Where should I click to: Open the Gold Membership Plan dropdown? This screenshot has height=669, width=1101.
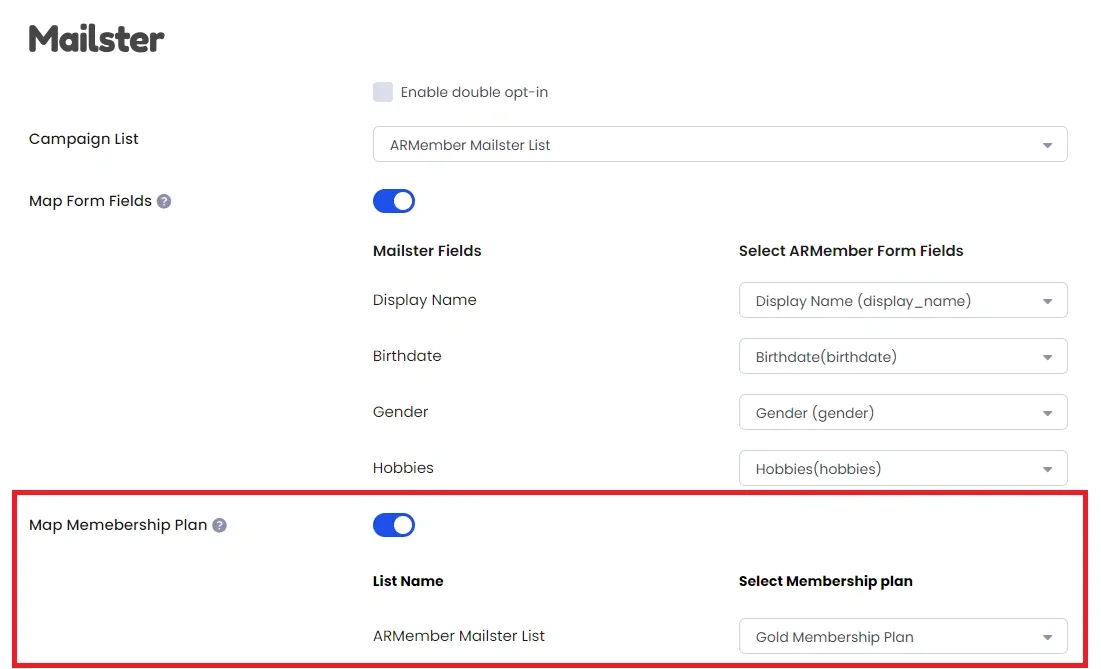[x=903, y=637]
